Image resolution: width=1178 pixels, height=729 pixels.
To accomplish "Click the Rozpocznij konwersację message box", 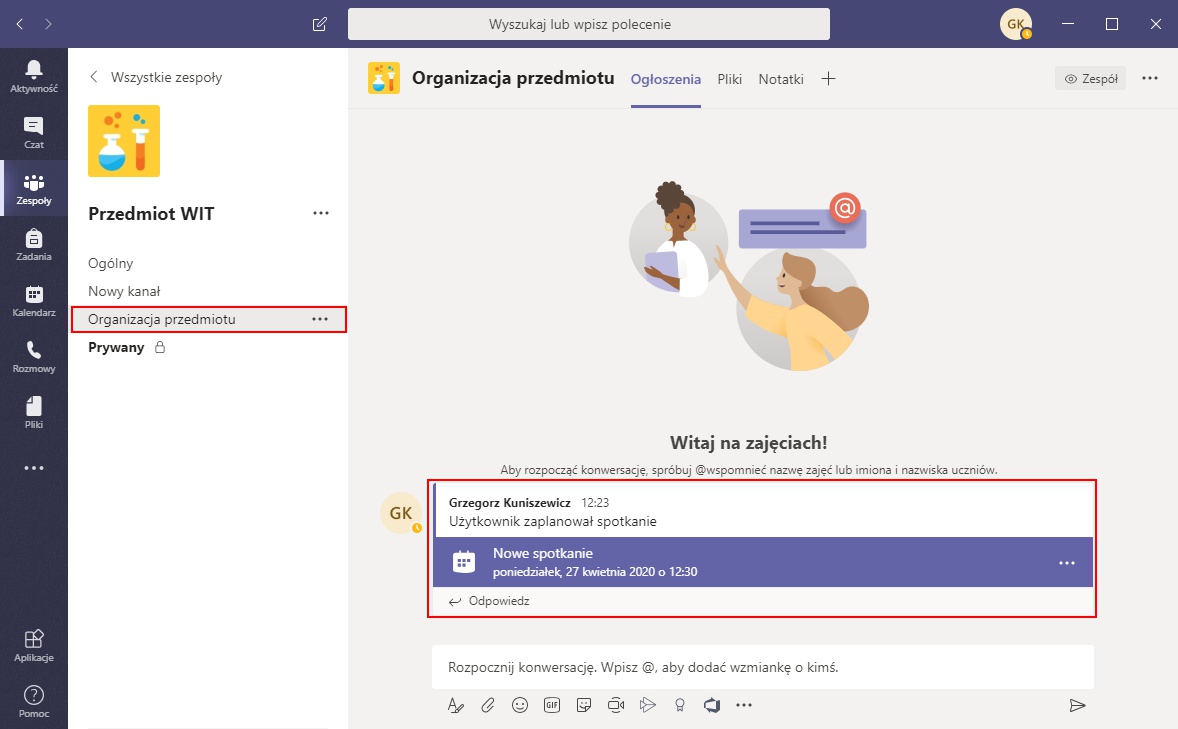I will coord(763,667).
